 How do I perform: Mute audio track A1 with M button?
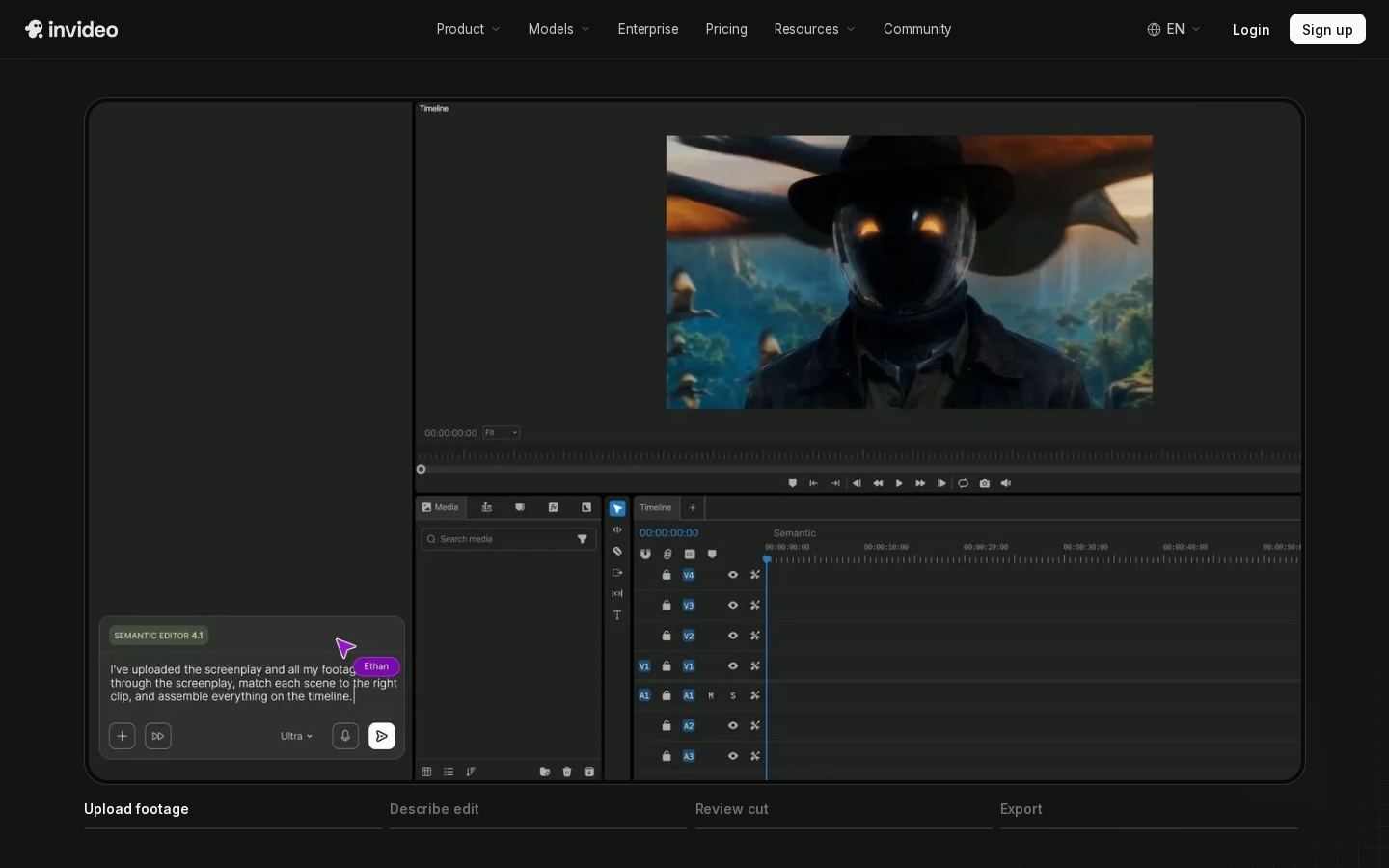click(711, 695)
